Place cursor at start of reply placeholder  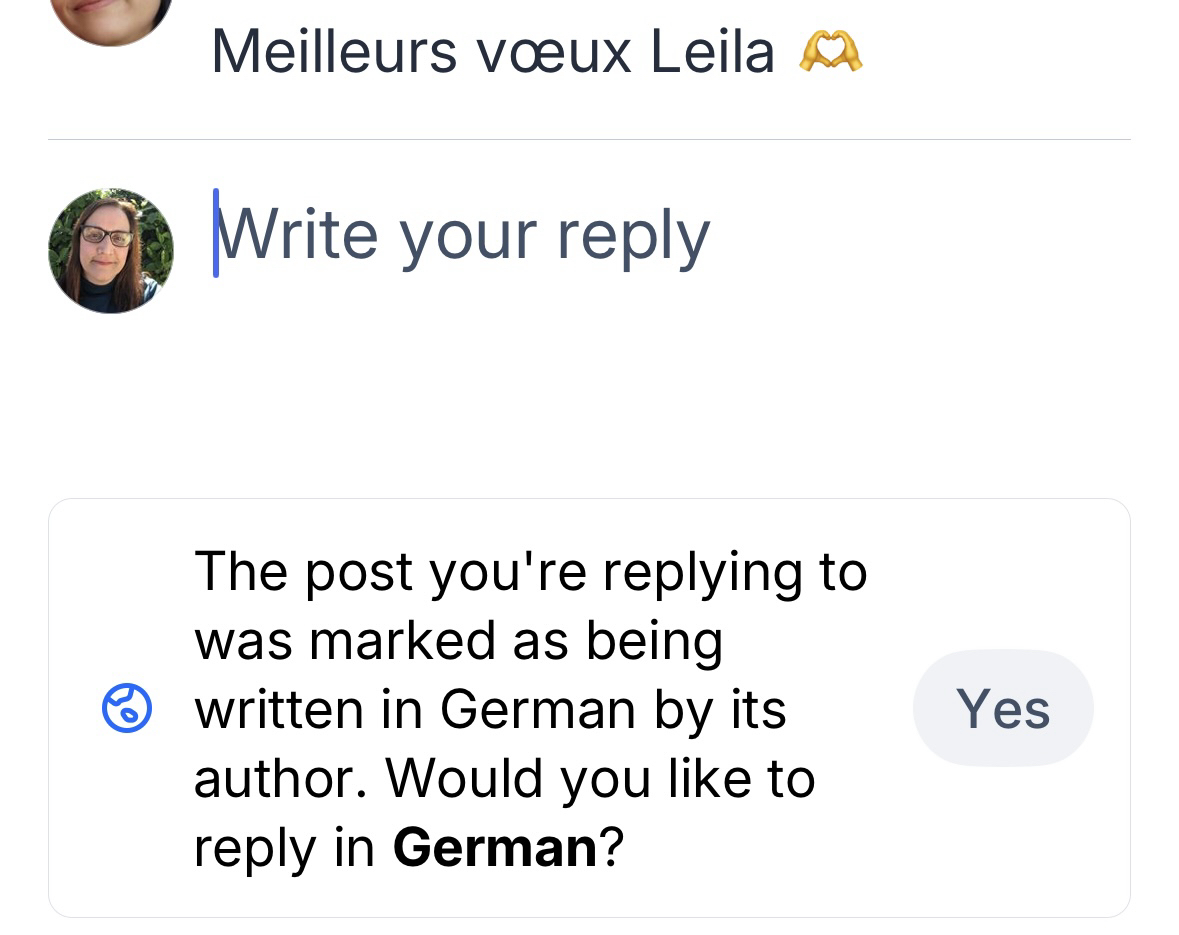coord(218,236)
